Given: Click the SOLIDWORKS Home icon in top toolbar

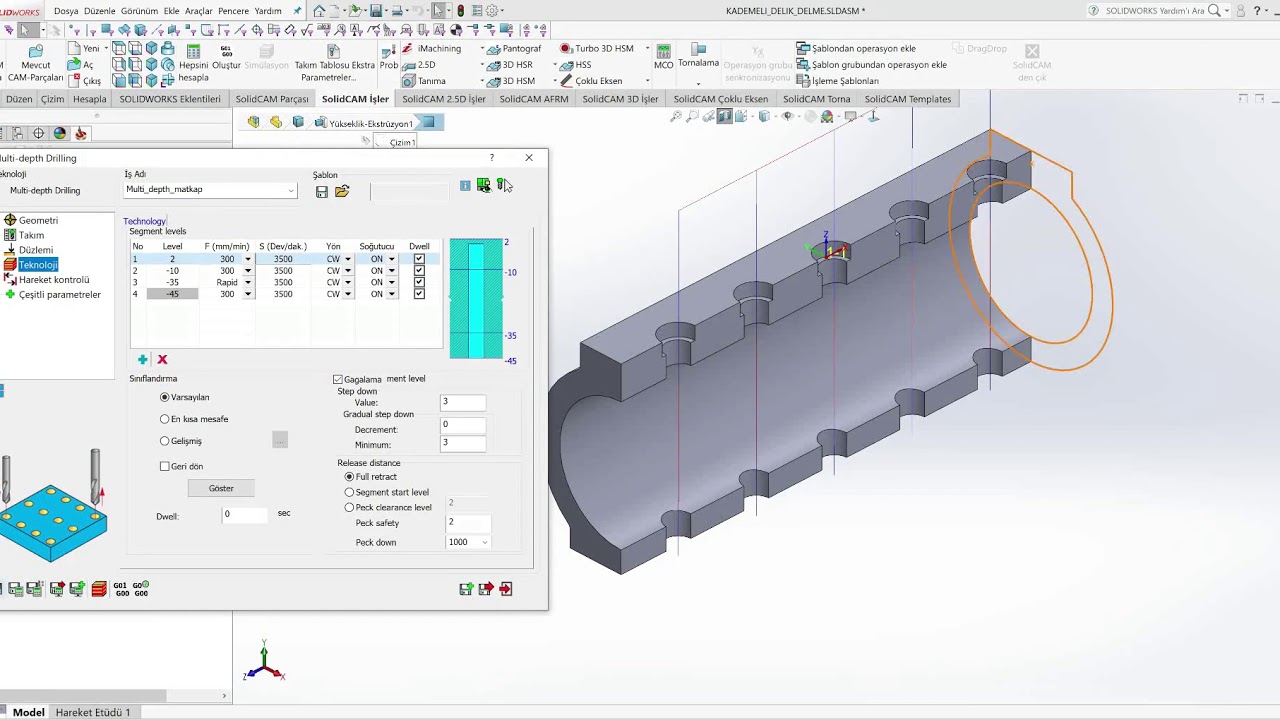Looking at the screenshot, I should pyautogui.click(x=319, y=11).
